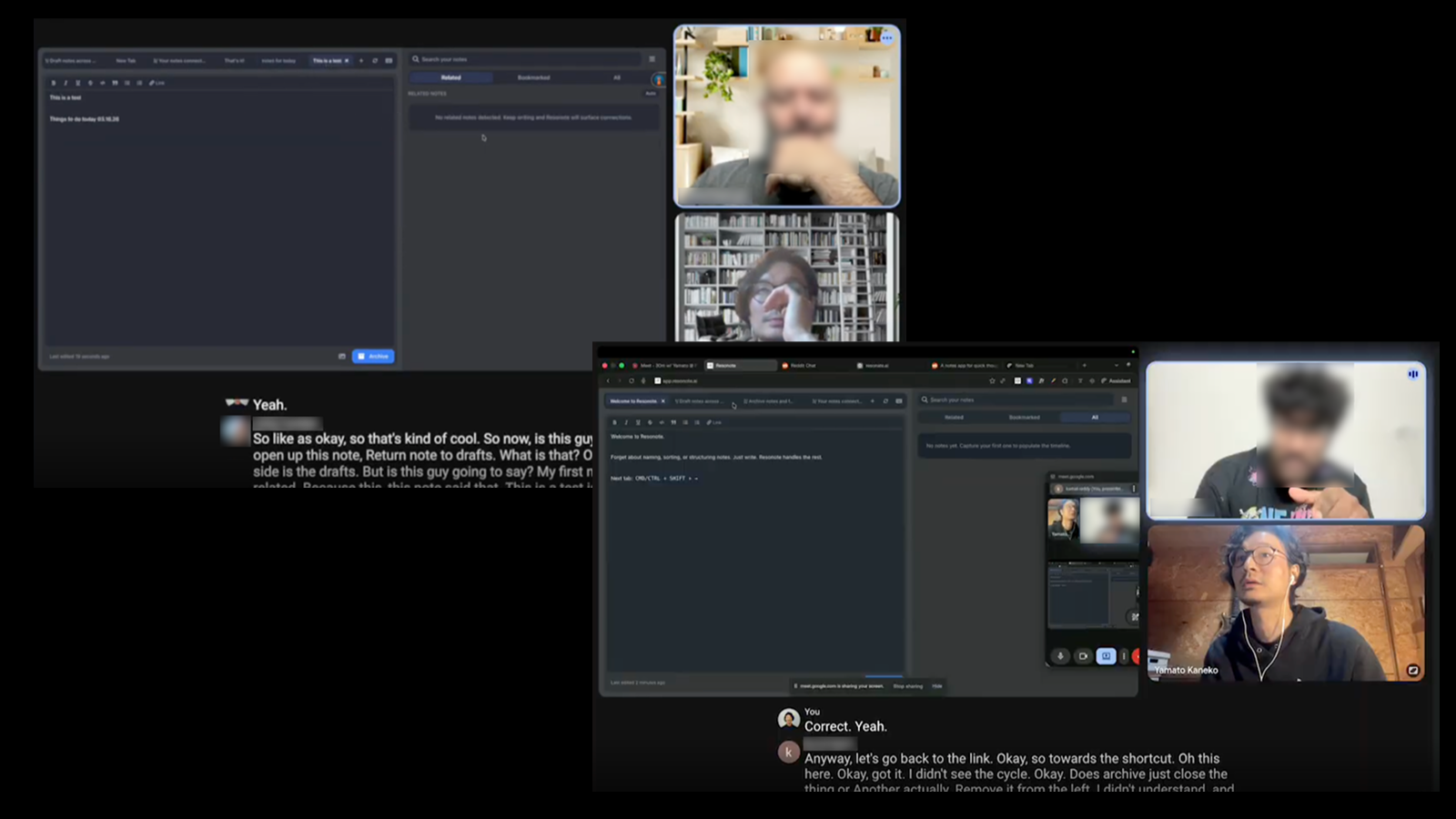Select the Bookmarked tab in the lower notes panel

(1024, 418)
